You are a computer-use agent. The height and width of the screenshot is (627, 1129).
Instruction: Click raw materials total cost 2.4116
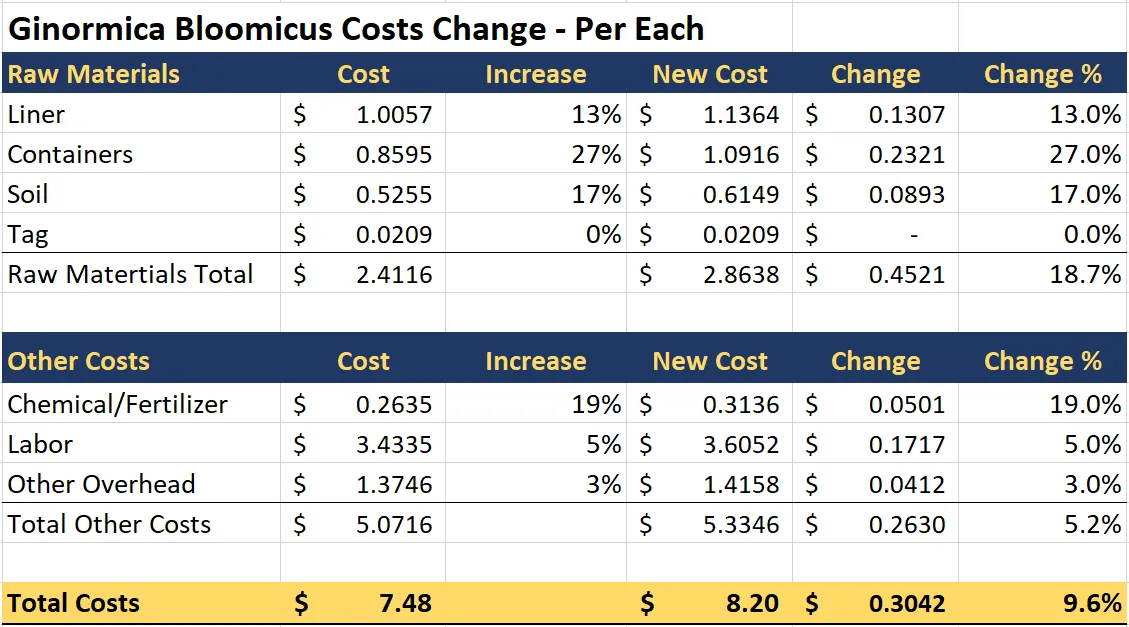pos(394,274)
